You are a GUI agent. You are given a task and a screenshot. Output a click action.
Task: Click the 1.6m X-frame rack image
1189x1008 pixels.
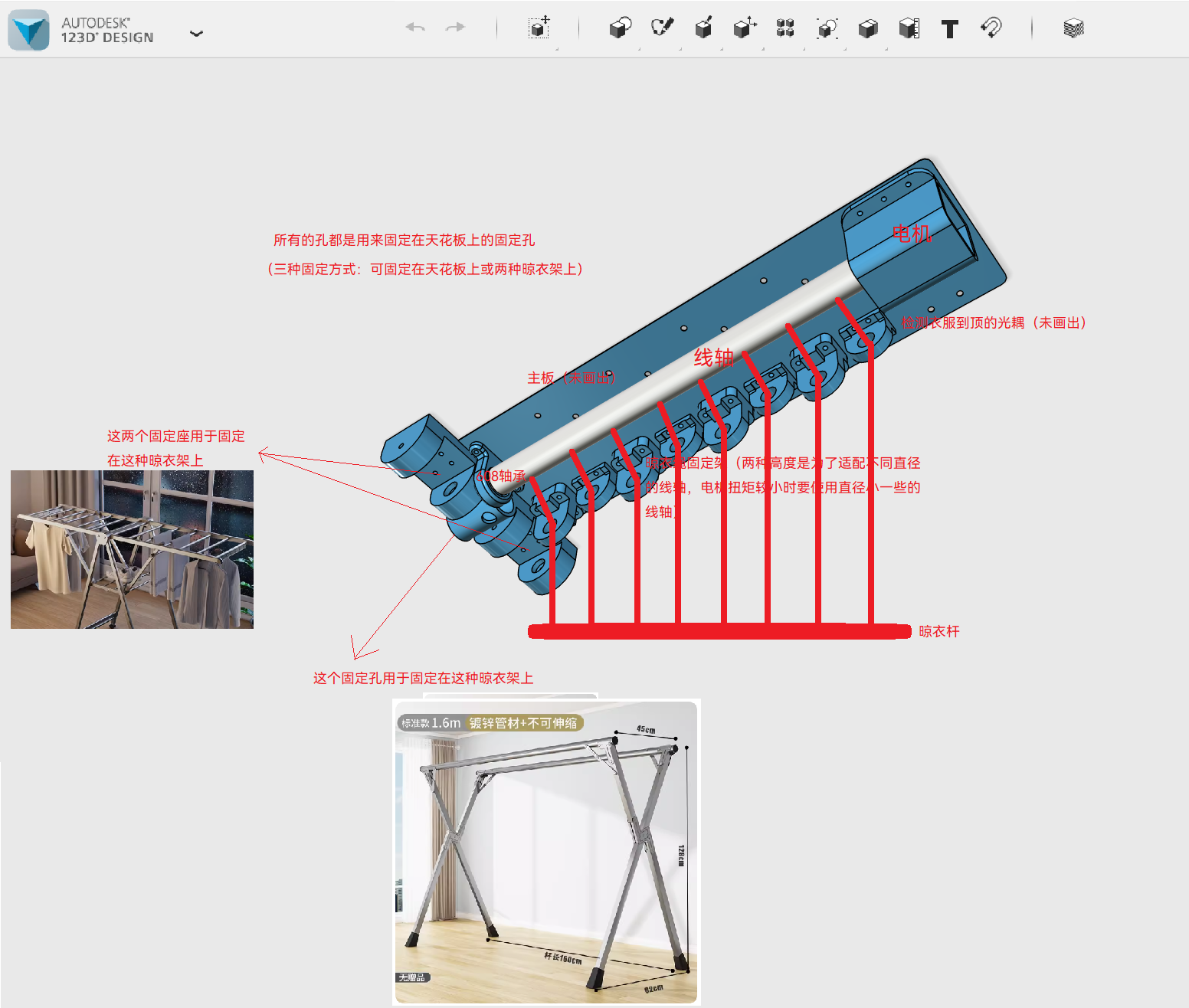[x=546, y=852]
